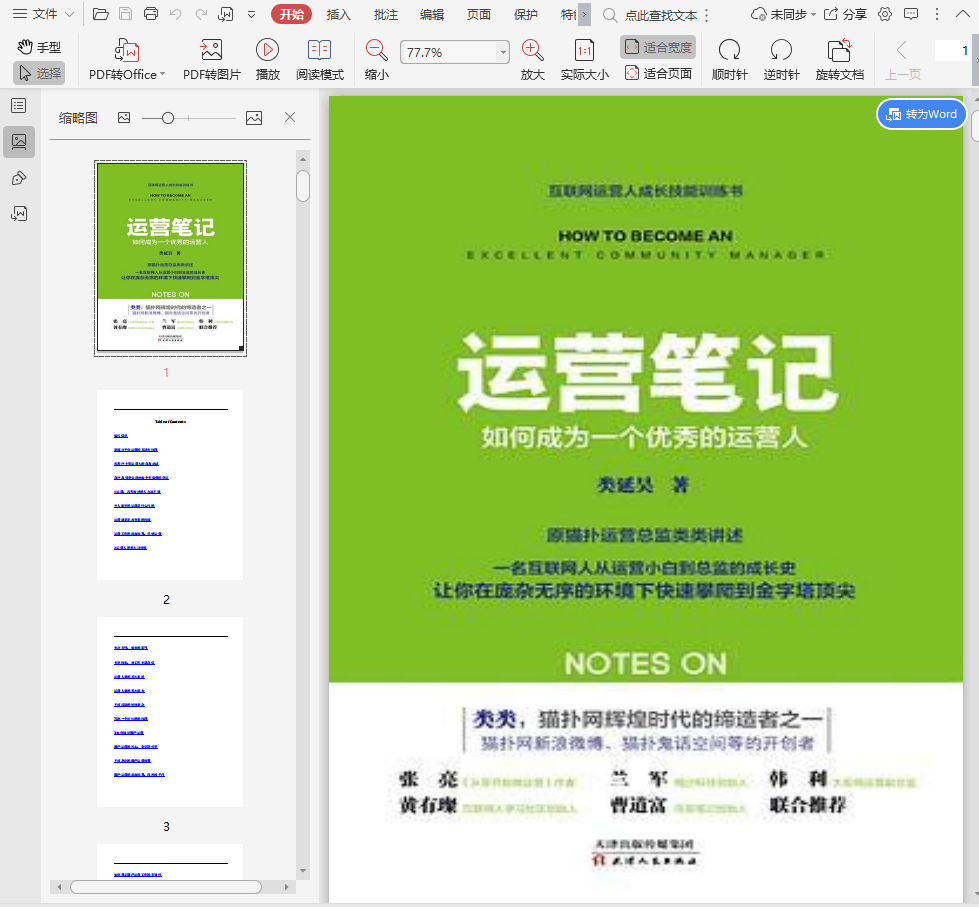Toggle 适合页面 fit-page mode
This screenshot has width=979, height=907.
pos(658,73)
